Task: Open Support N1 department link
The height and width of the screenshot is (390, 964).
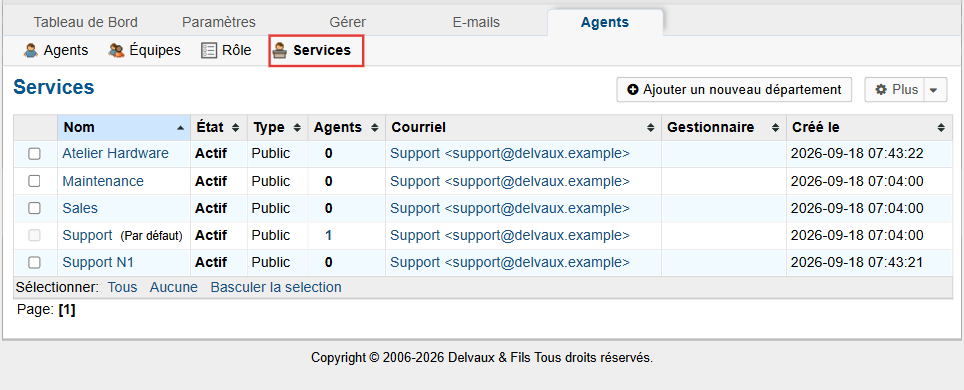Action: (98, 262)
